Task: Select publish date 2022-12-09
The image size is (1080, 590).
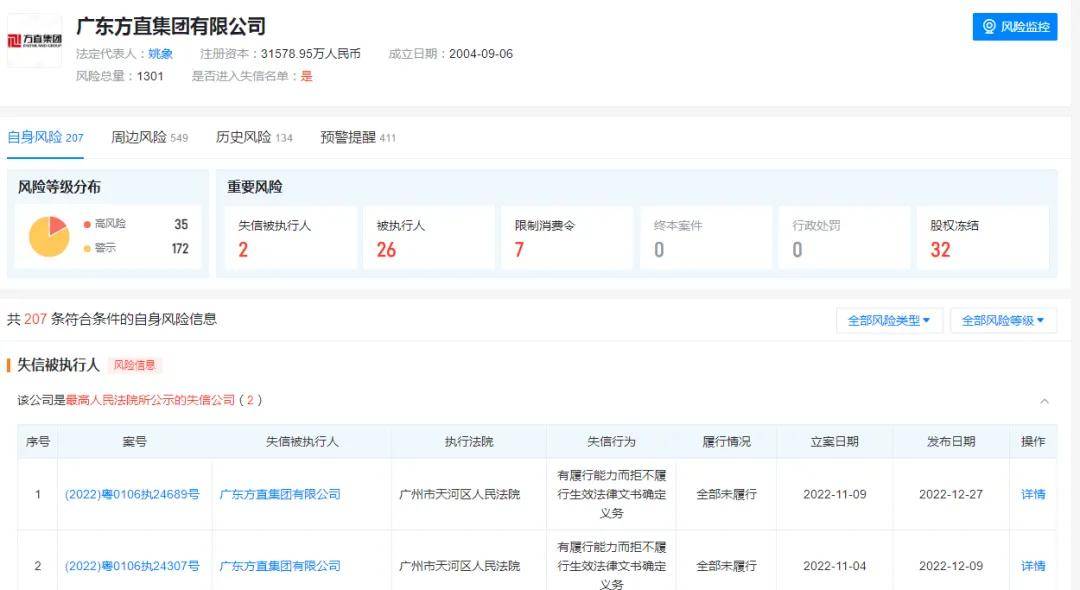Action: tap(951, 566)
